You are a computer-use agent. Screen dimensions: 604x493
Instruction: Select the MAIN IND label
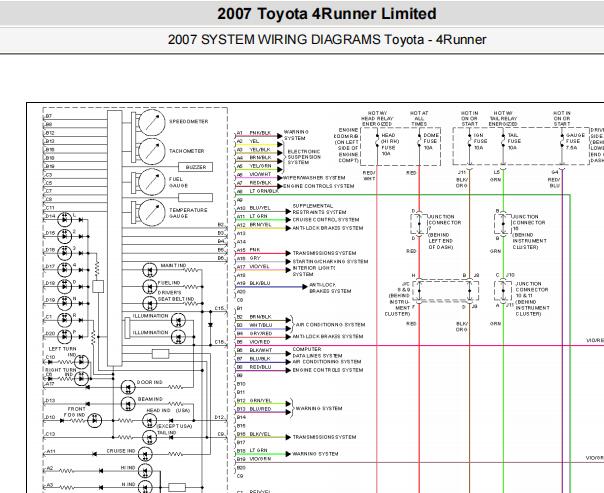pyautogui.click(x=173, y=266)
